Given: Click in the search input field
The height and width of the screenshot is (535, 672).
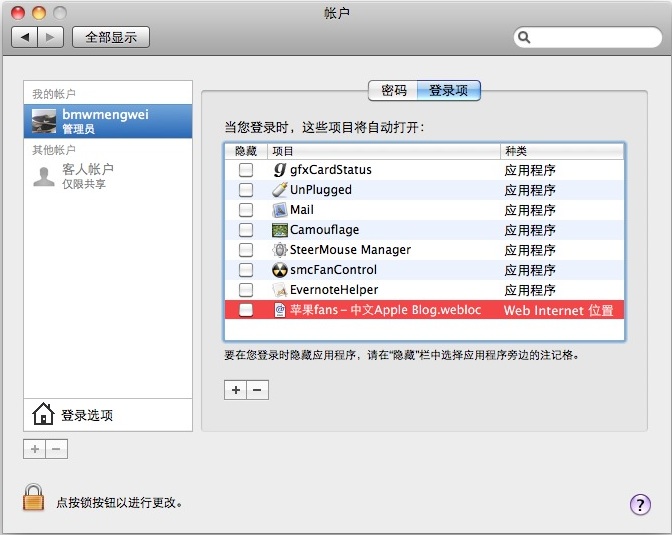Looking at the screenshot, I should pyautogui.click(x=588, y=37).
